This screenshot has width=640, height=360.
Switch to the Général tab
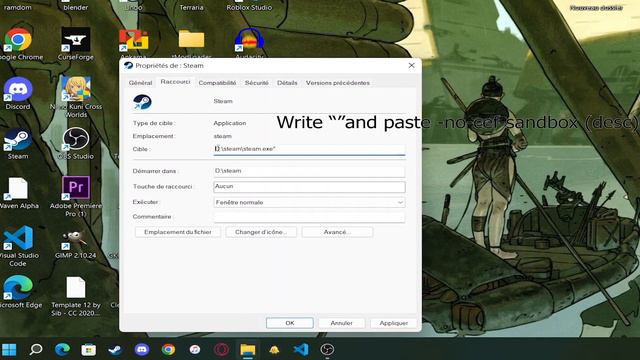140,83
